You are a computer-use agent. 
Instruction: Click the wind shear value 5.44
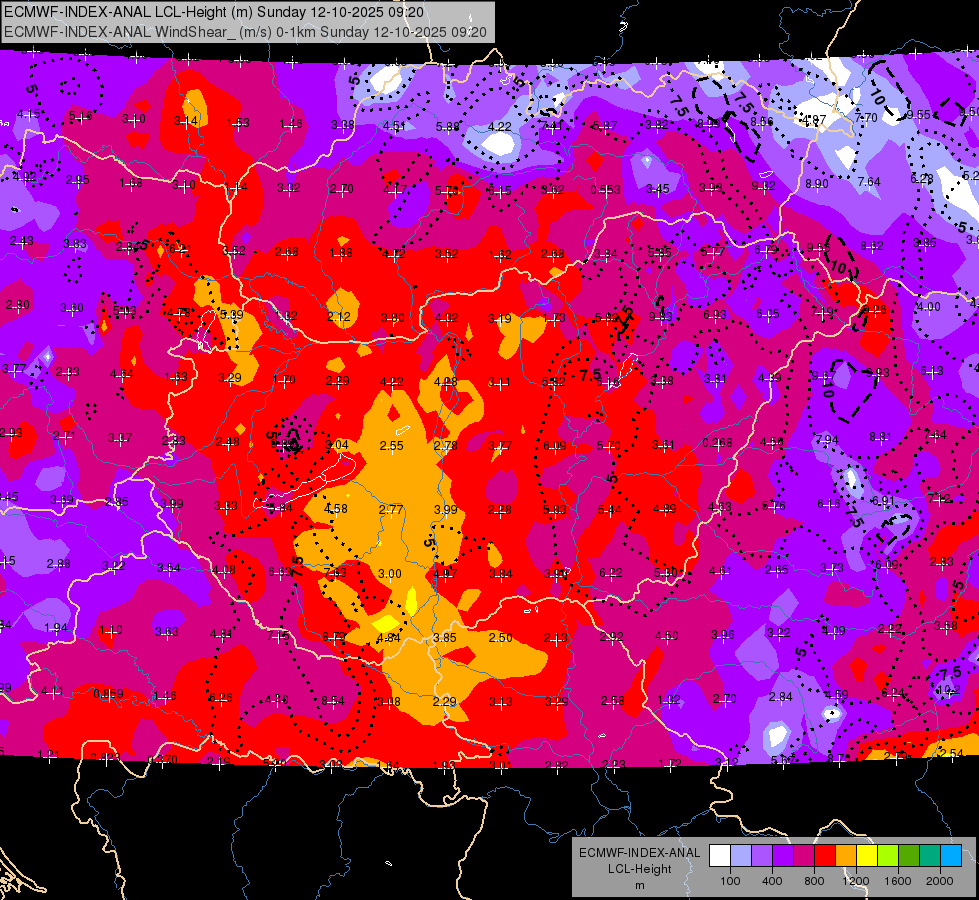click(609, 510)
